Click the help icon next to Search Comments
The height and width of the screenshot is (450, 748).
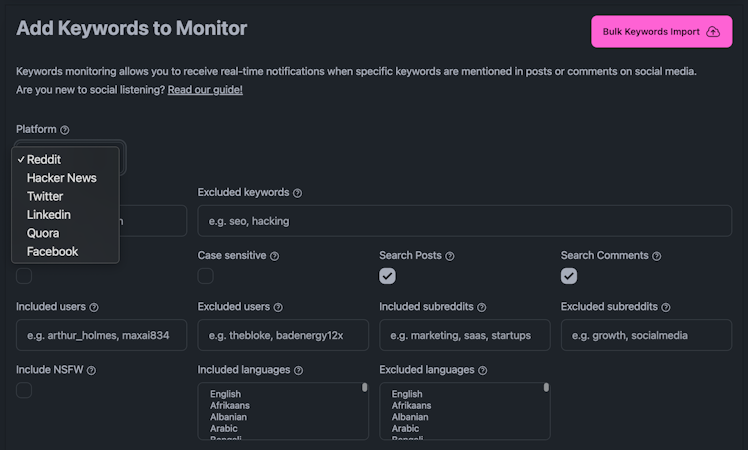point(656,256)
